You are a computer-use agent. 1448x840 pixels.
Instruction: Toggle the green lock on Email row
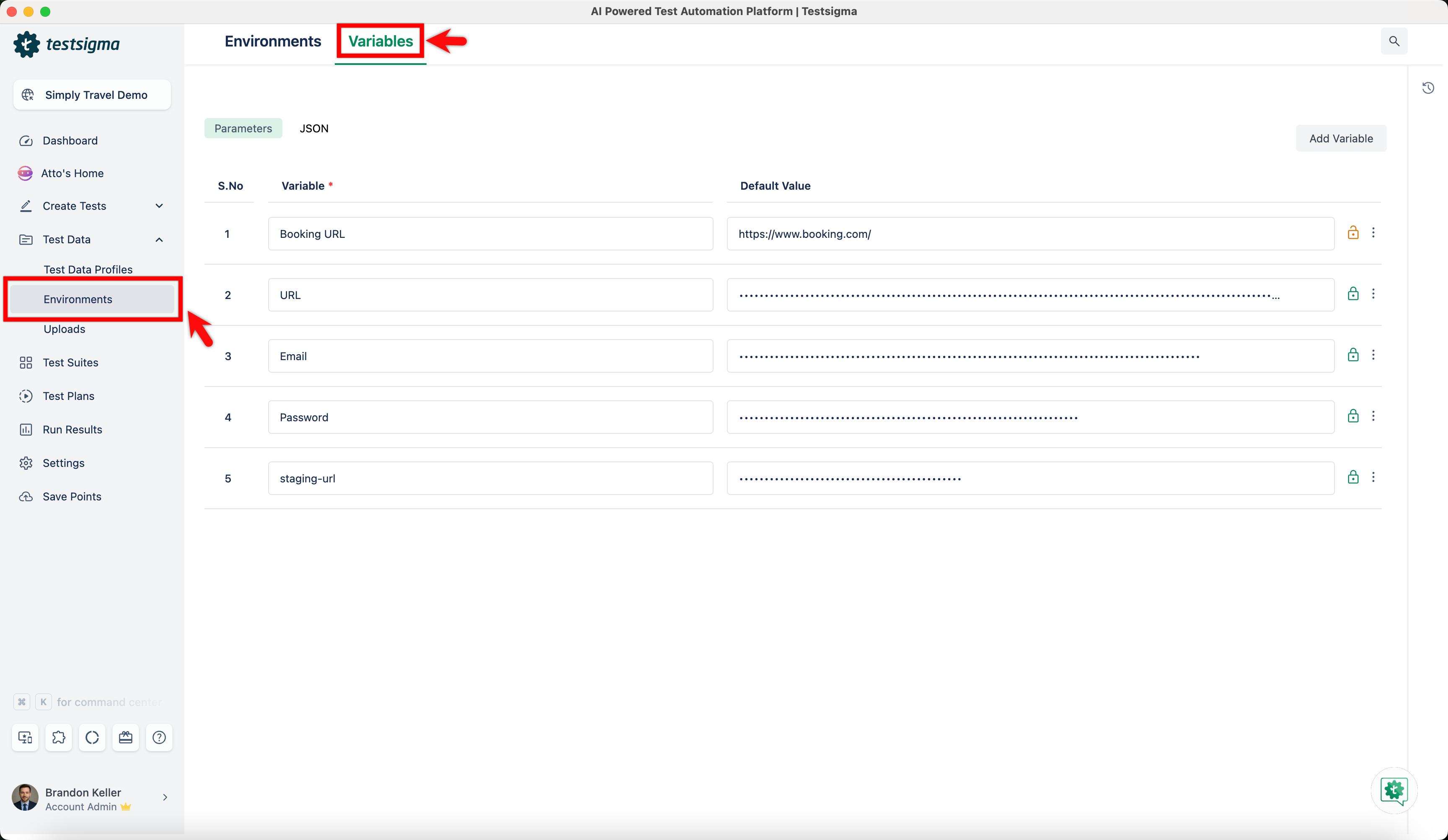1352,355
